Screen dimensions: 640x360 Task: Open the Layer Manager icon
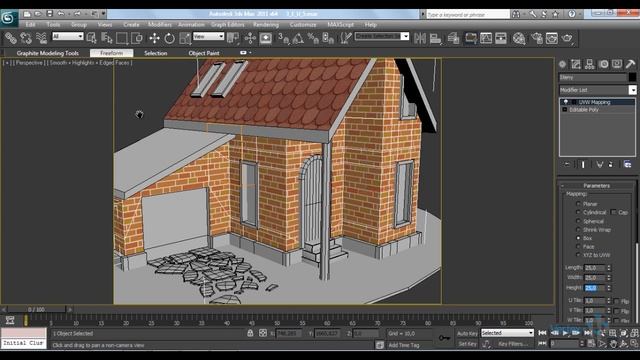point(453,38)
